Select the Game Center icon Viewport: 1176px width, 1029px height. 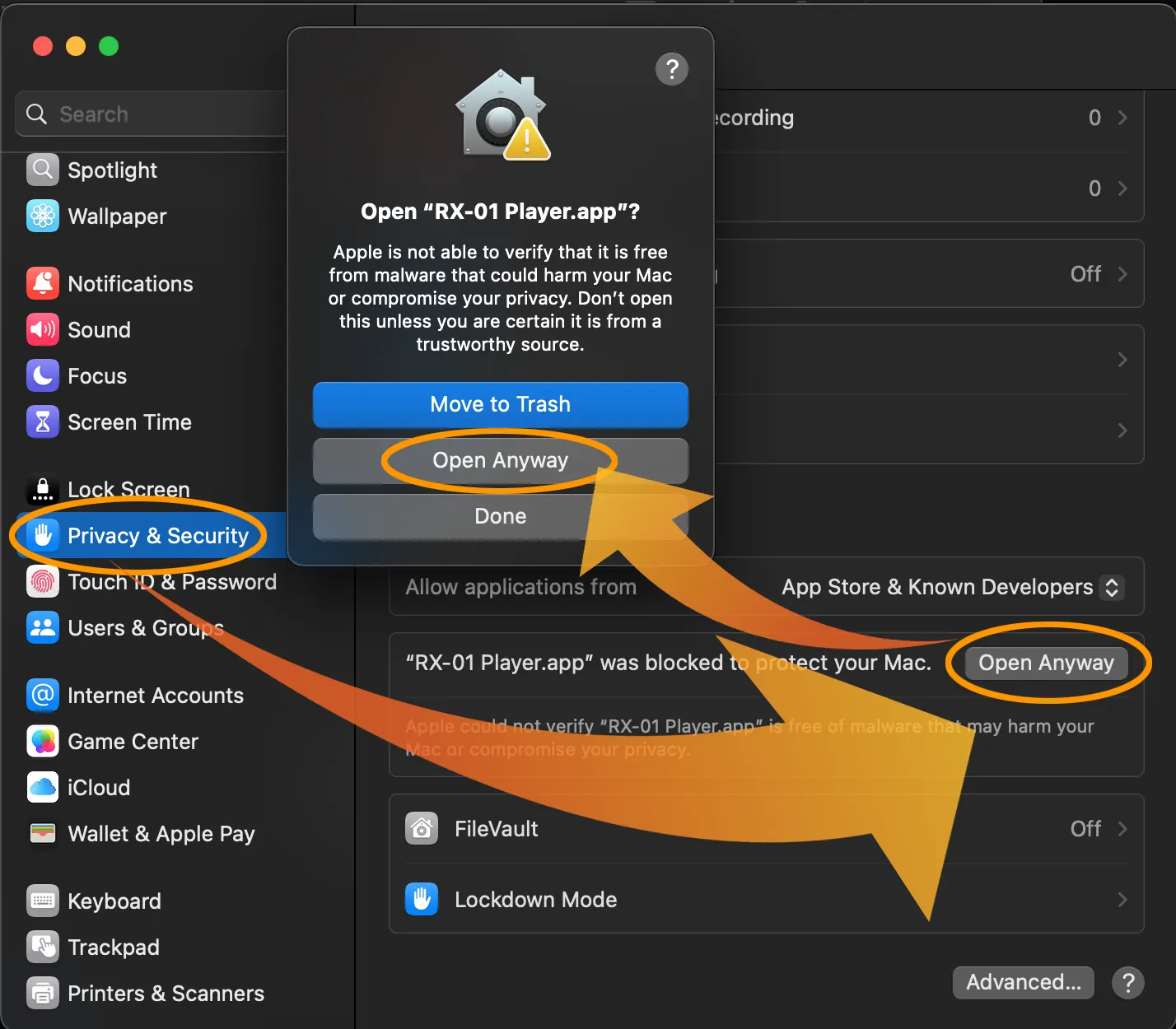[x=43, y=741]
